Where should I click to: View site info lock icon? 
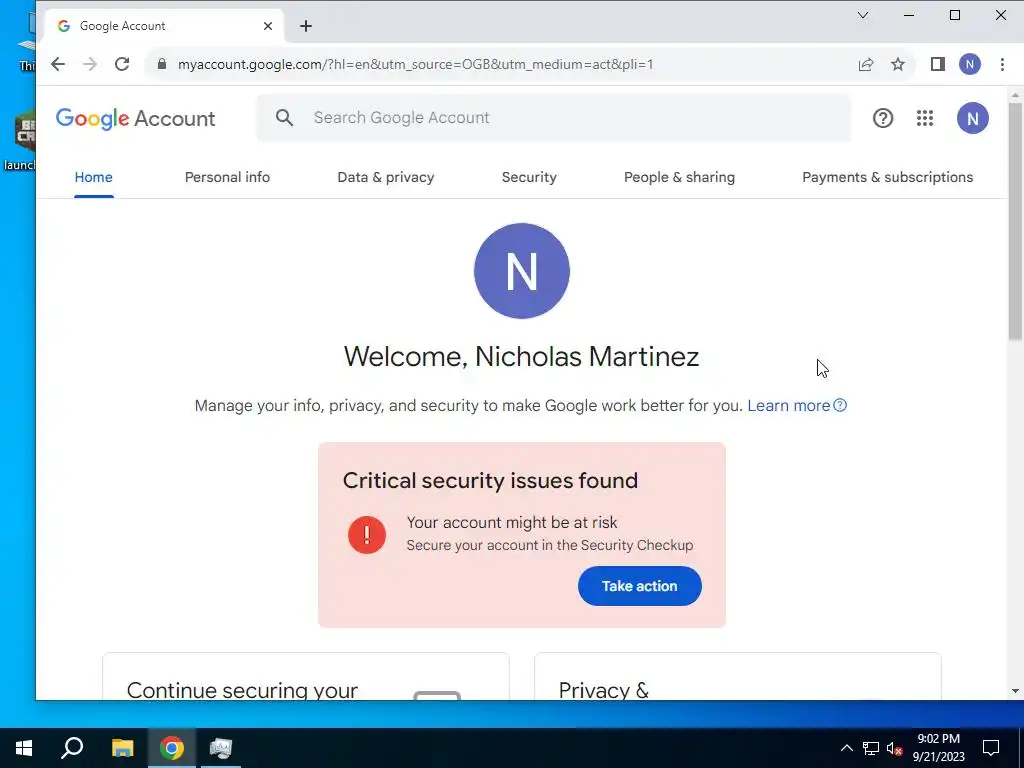pyautogui.click(x=162, y=64)
